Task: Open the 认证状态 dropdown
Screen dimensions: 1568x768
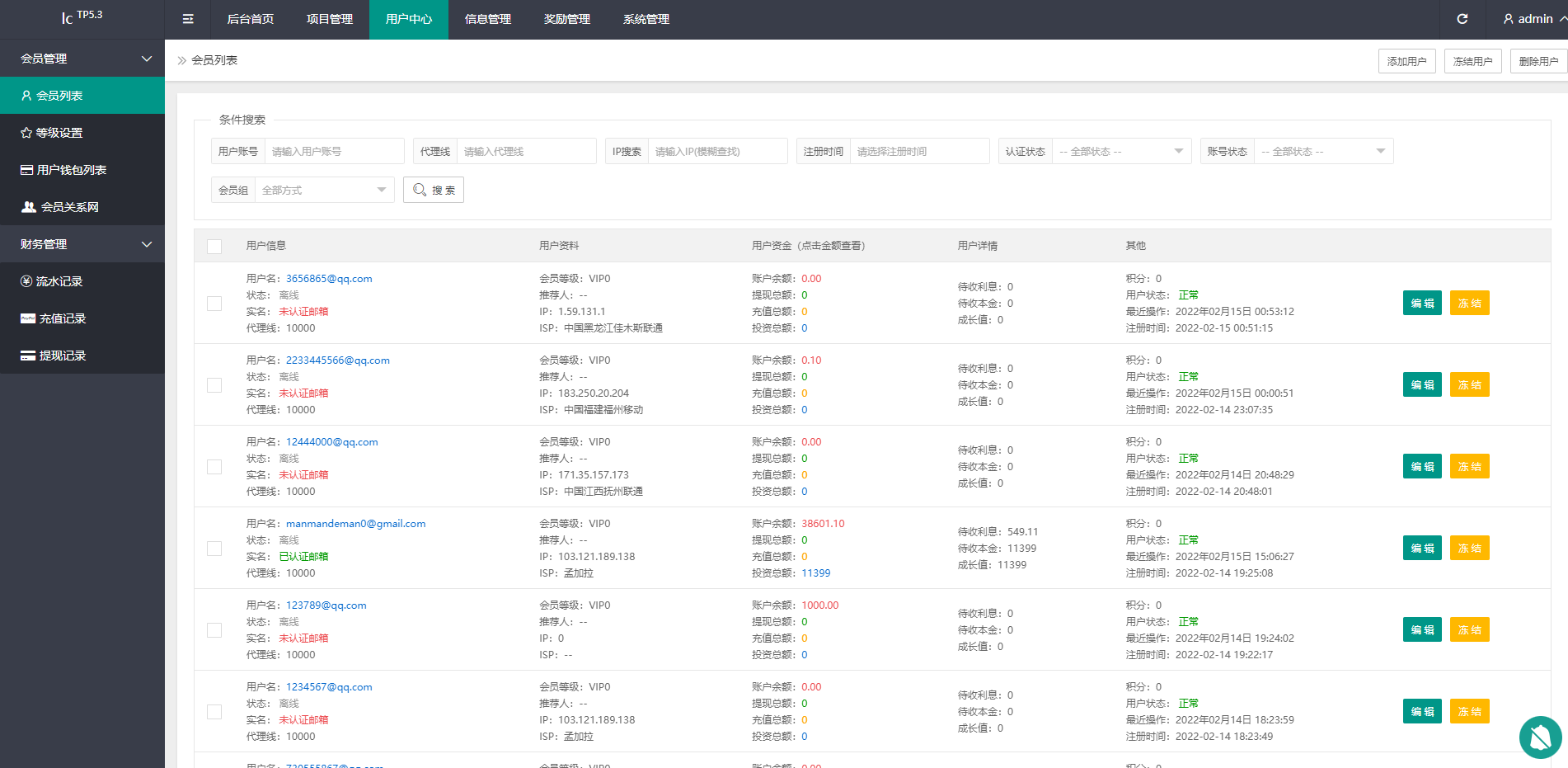Action: 1121,152
